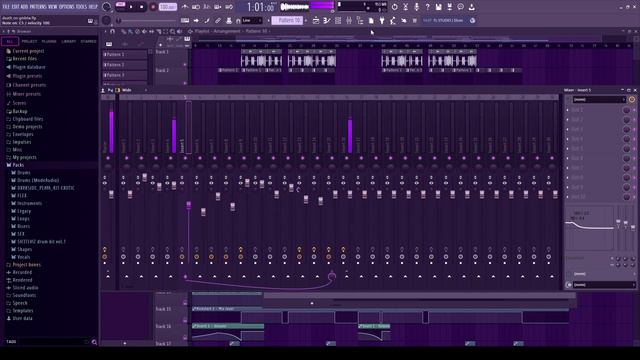Click the 1:01:00 time display
The width and height of the screenshot is (640, 360).
260,7
